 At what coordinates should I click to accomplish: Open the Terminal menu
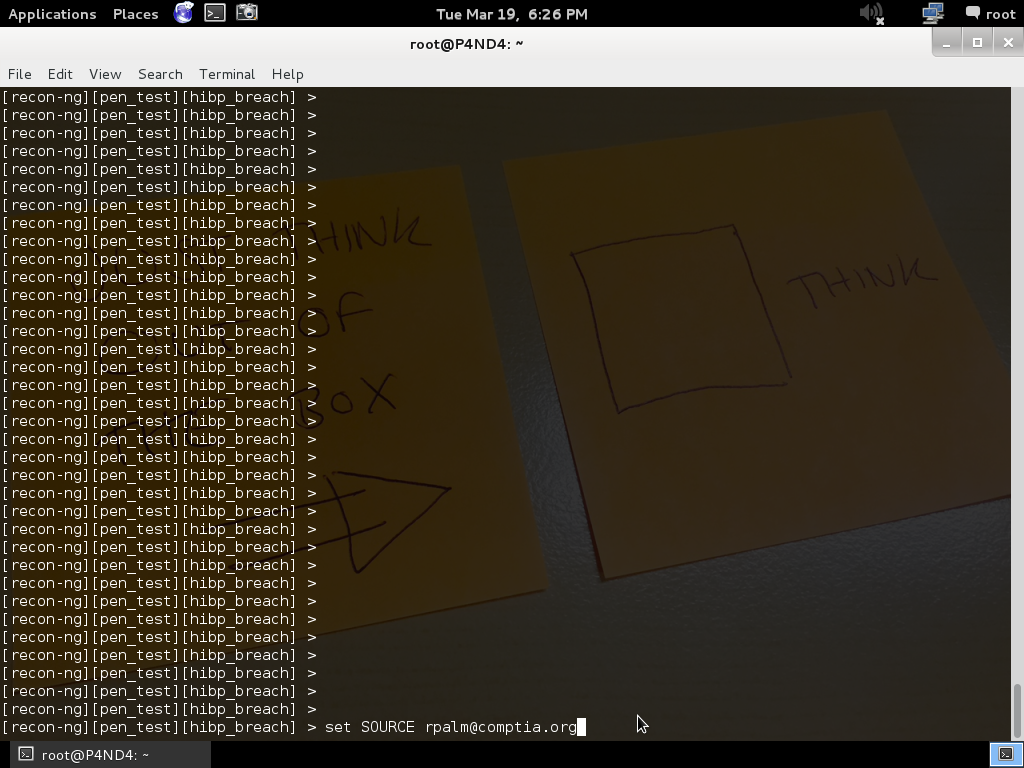click(227, 74)
